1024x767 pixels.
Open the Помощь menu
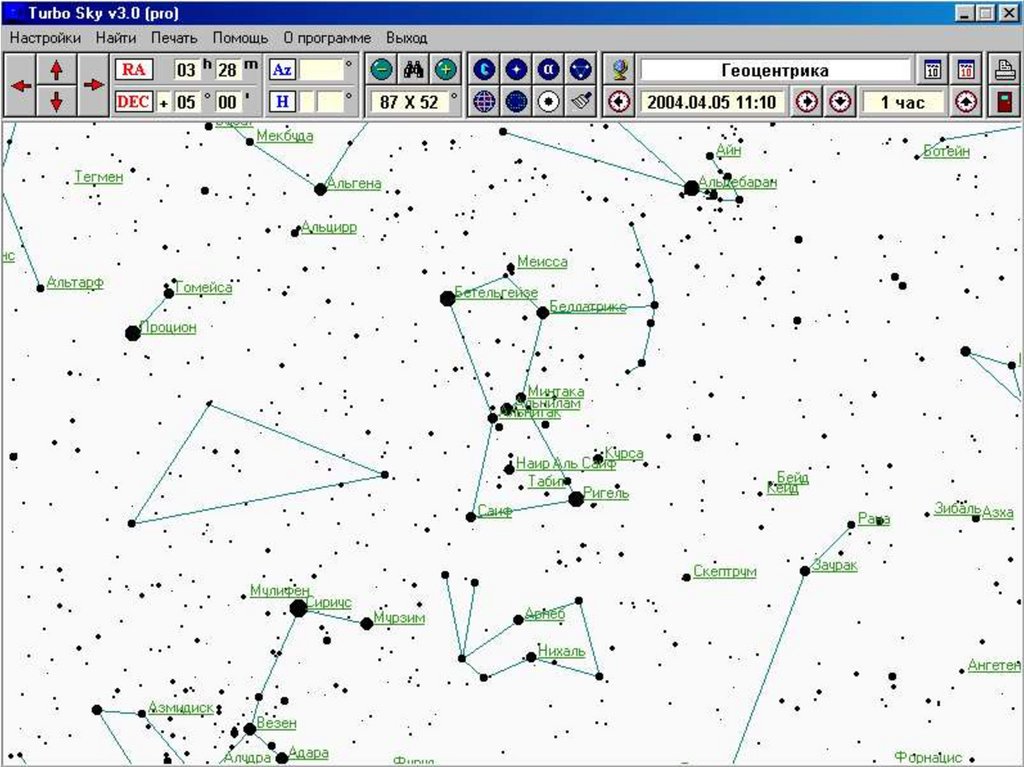click(x=240, y=38)
